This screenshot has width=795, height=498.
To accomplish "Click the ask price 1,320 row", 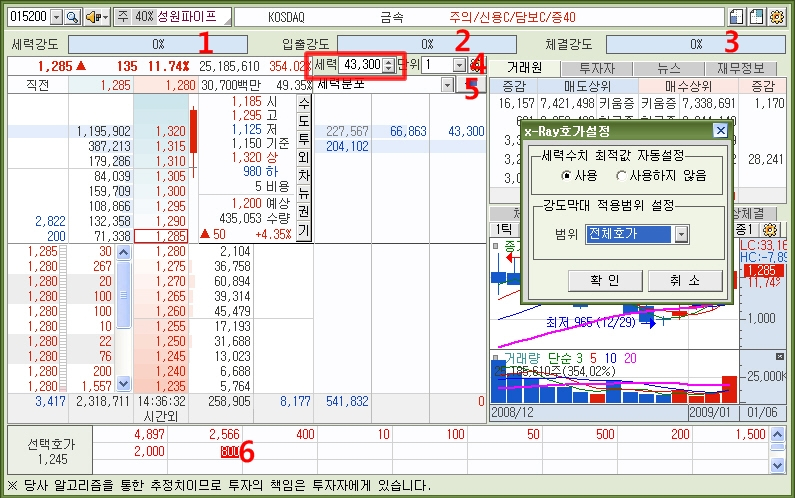I will (x=170, y=131).
